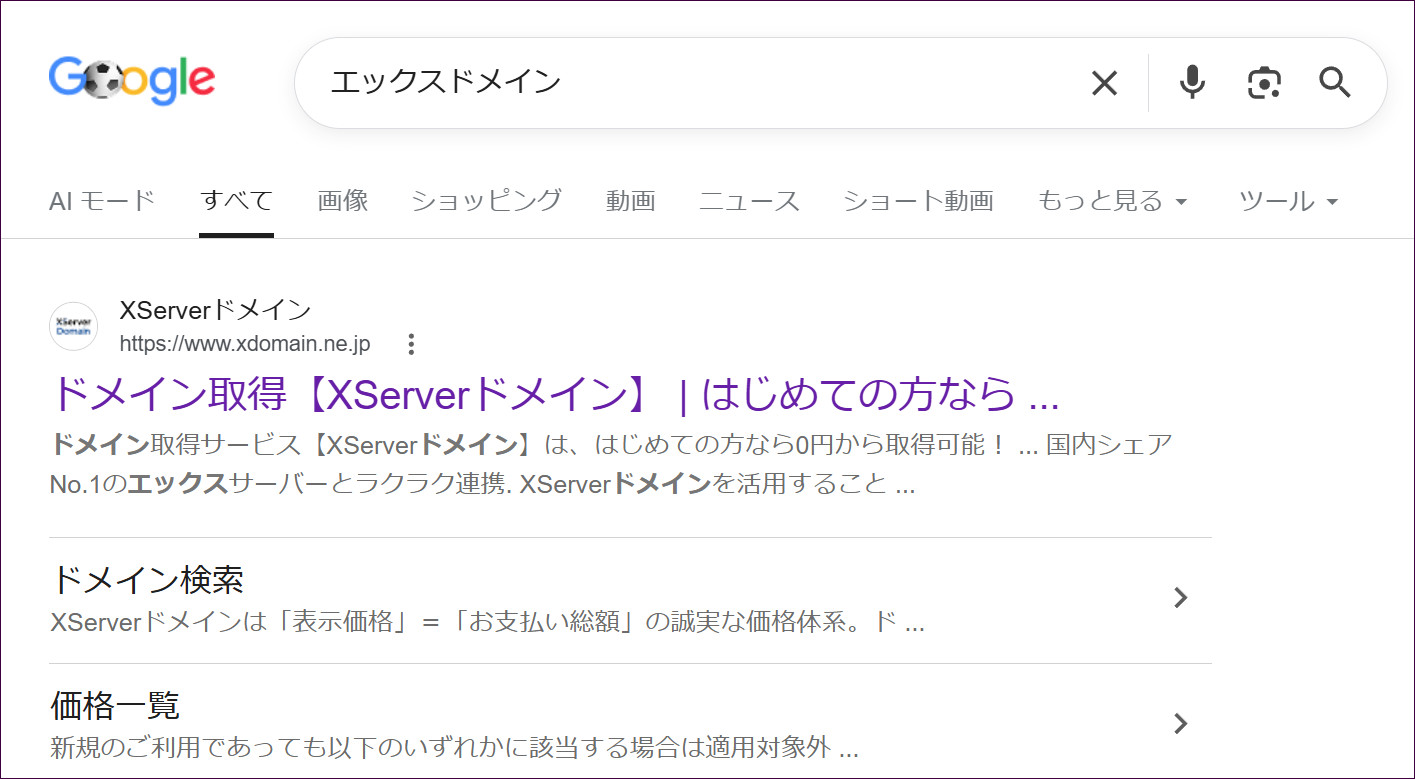Click the XServerドメイン site name
This screenshot has width=1415, height=779.
(215, 311)
